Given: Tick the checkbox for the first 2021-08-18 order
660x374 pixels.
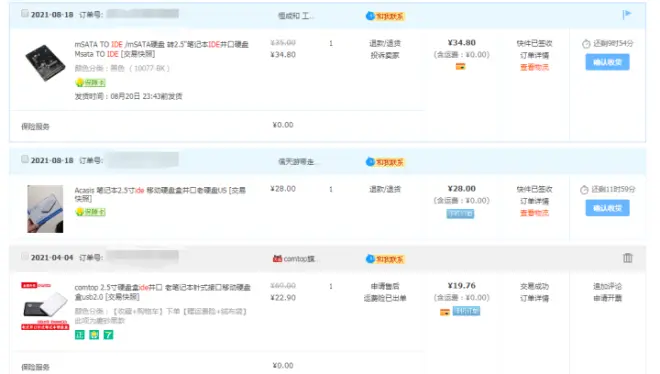Looking at the screenshot, I should pyautogui.click(x=25, y=13).
